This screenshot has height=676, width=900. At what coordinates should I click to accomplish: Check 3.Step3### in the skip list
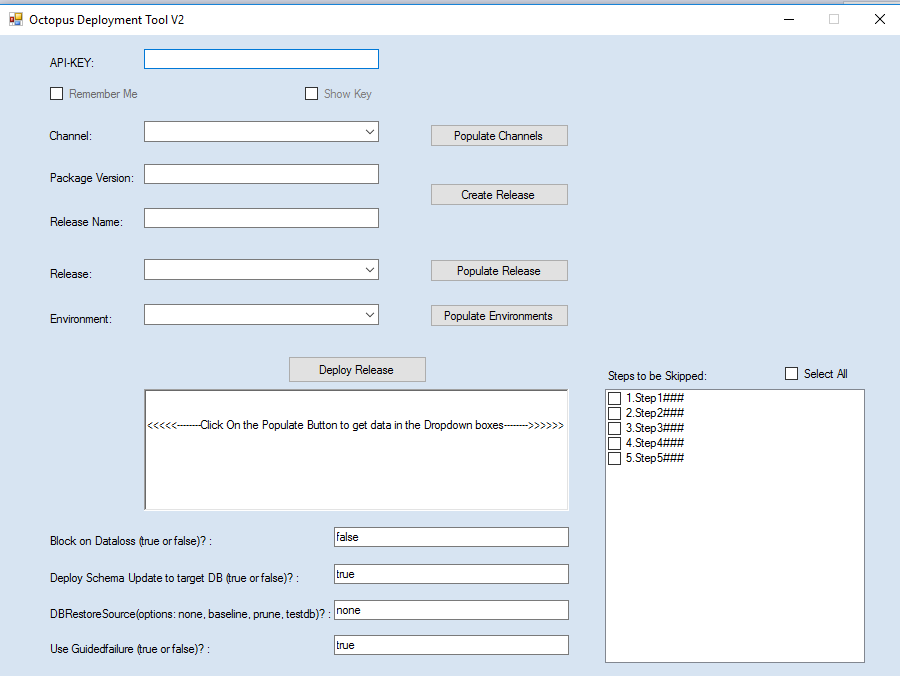[615, 428]
